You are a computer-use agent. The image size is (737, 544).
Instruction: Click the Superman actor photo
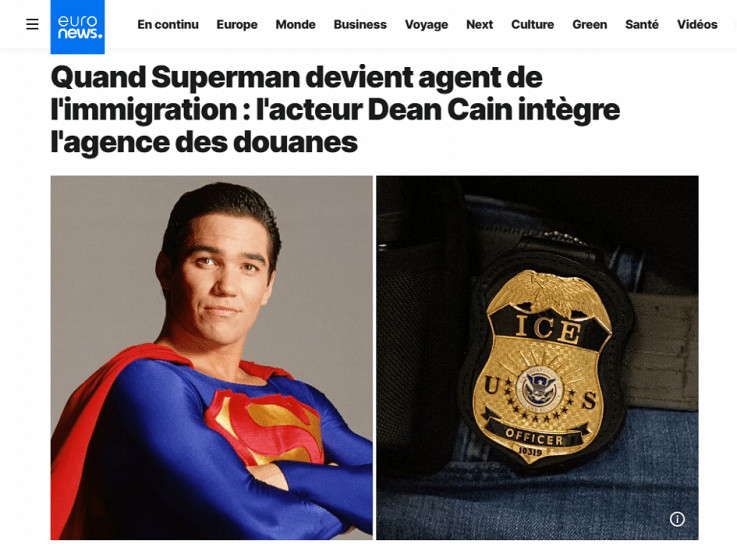coord(212,357)
